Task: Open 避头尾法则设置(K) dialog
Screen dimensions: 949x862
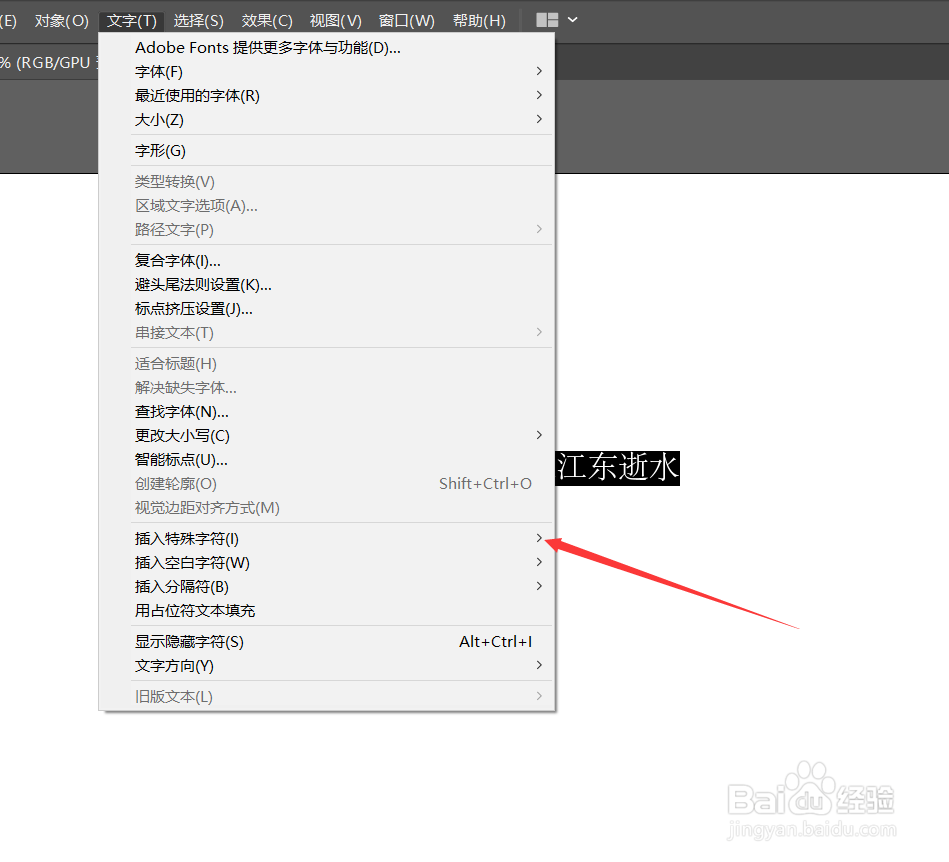Action: tap(327, 285)
